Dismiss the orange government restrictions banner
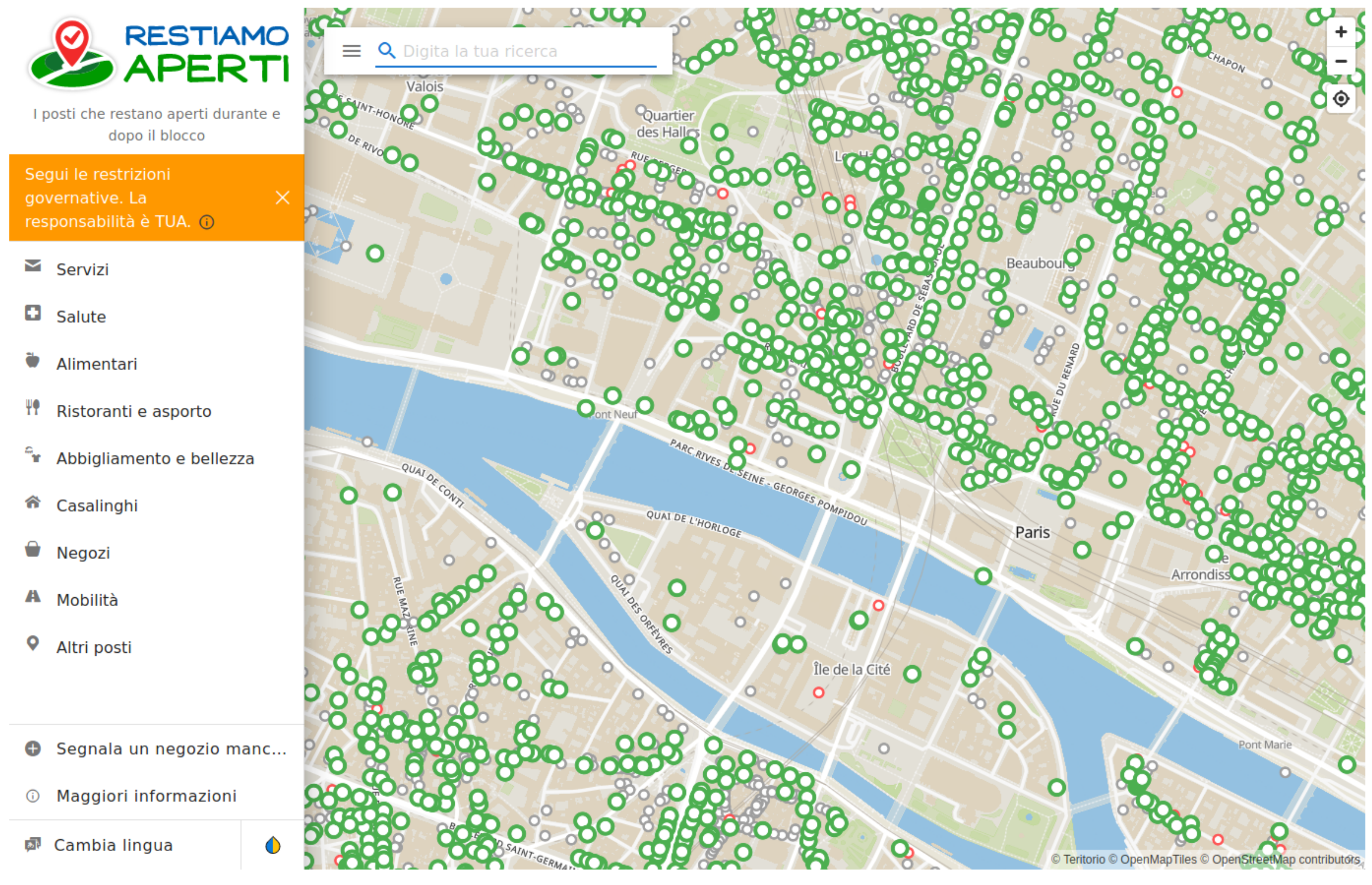This screenshot has width=1372, height=885. tap(282, 198)
